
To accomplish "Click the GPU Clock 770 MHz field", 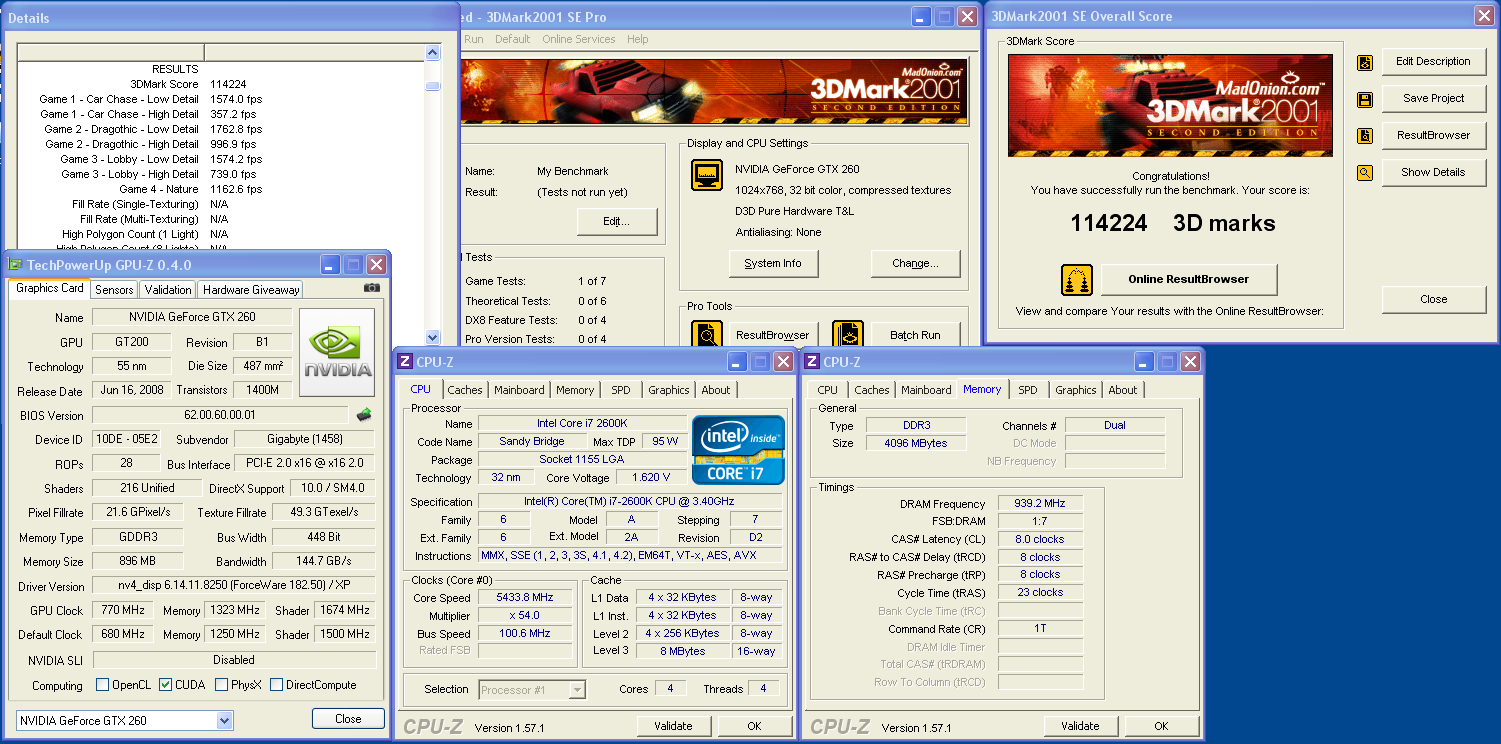I will point(124,610).
